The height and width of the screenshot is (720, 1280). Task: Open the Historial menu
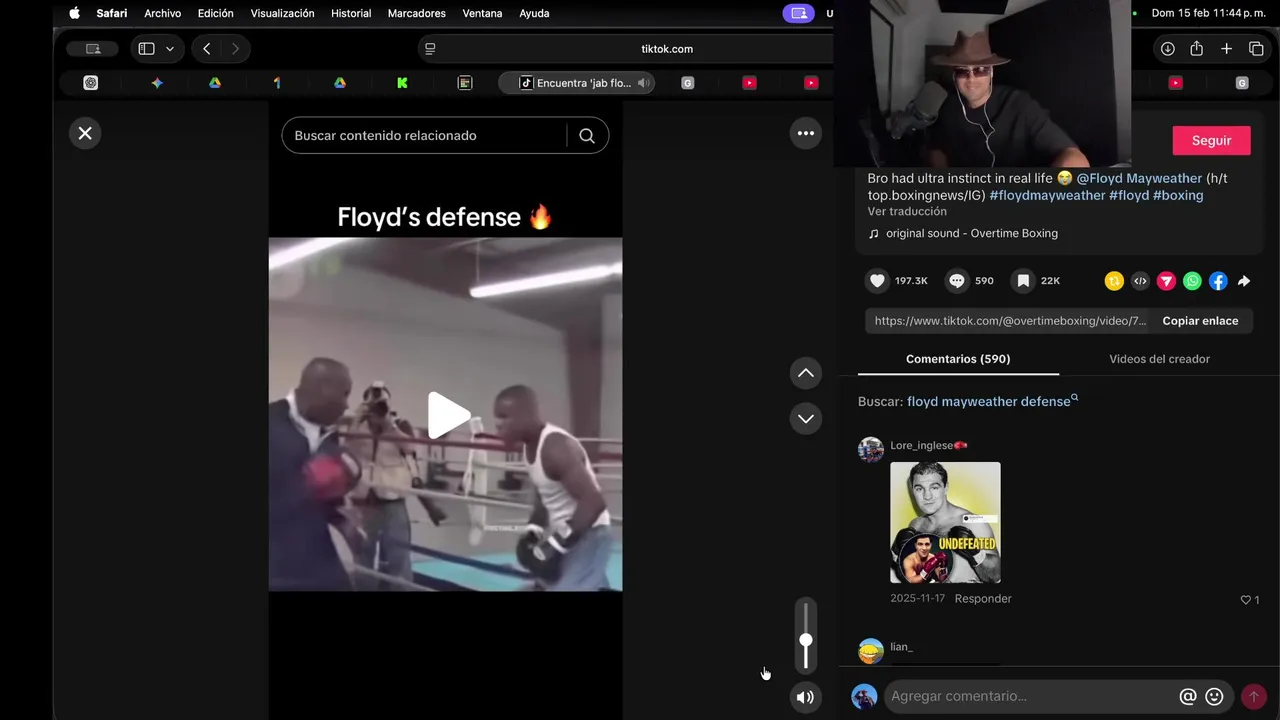coord(351,13)
